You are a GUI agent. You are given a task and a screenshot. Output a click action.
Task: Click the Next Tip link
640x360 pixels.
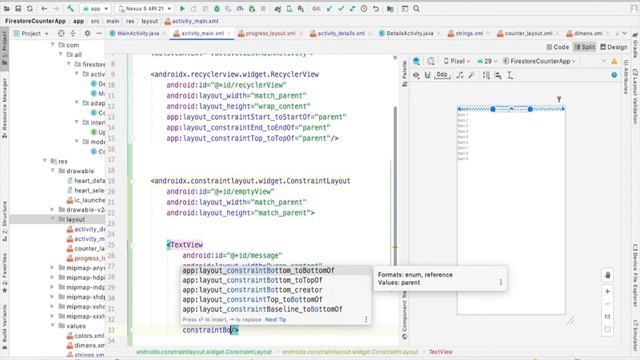[x=276, y=320]
